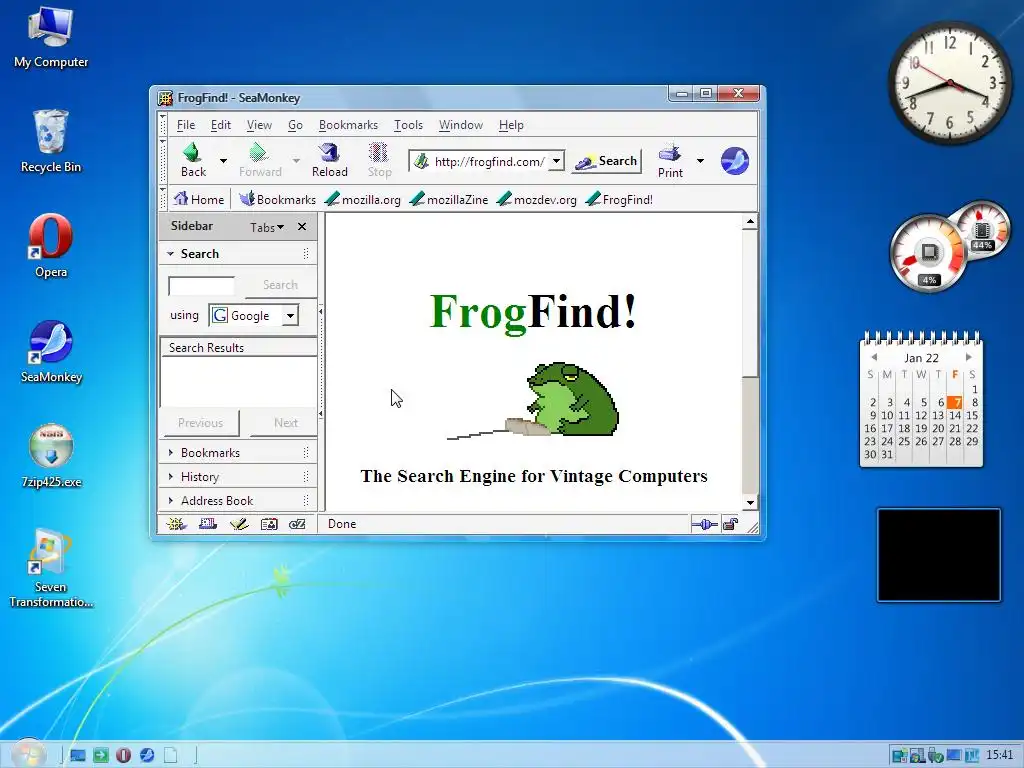The height and width of the screenshot is (768, 1024).
Task: Open the Window menu
Action: coord(460,125)
